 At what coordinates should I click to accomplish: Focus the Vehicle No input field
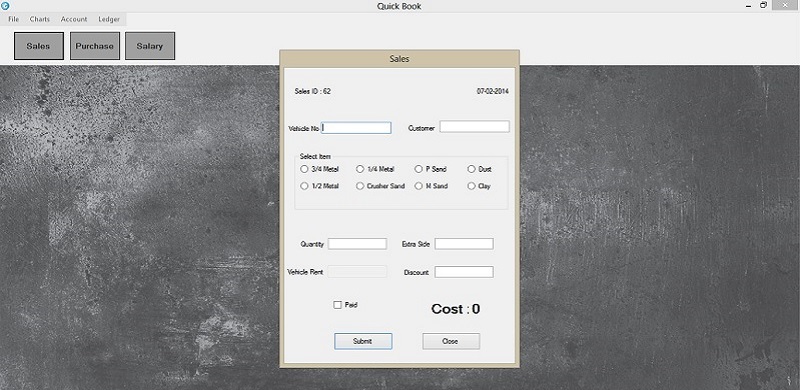coord(356,128)
